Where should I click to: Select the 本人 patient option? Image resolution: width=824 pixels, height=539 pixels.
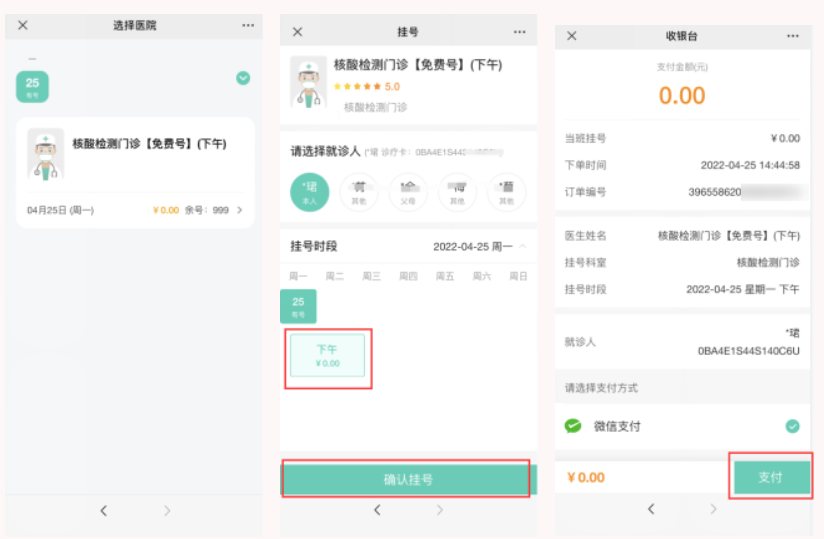click(x=309, y=191)
